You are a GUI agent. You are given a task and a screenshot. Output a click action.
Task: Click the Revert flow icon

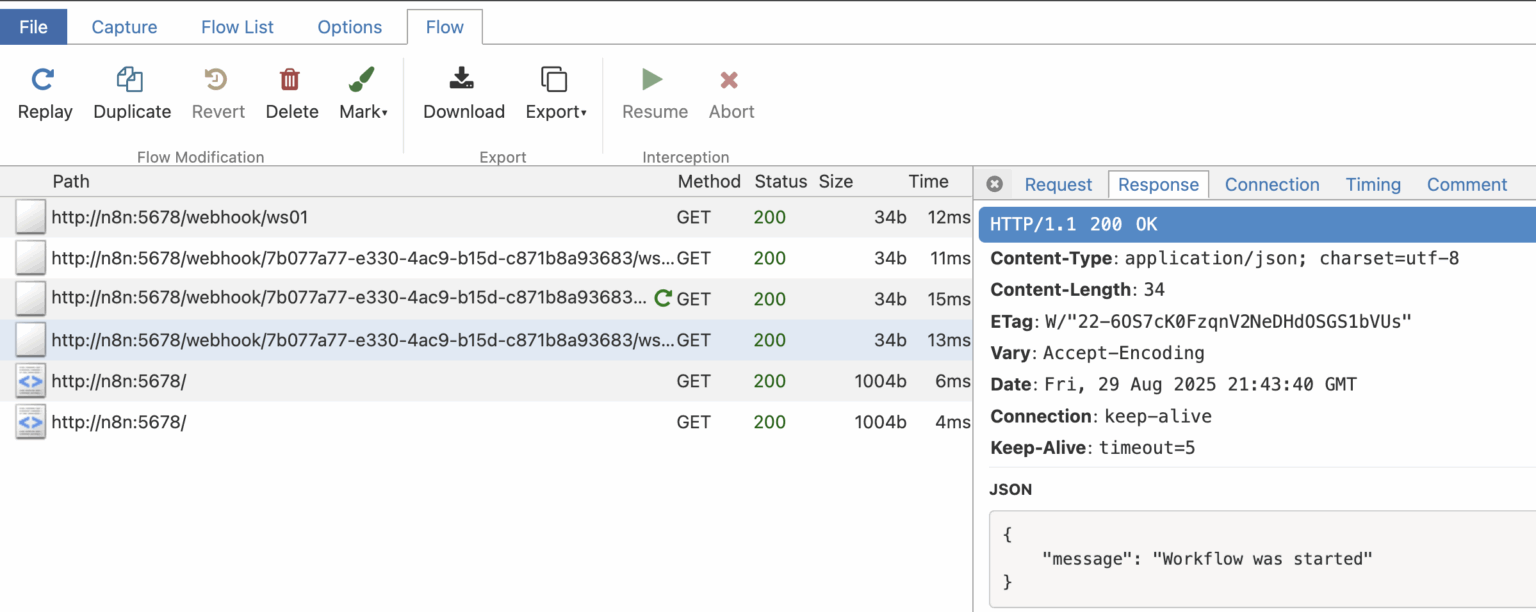217,80
